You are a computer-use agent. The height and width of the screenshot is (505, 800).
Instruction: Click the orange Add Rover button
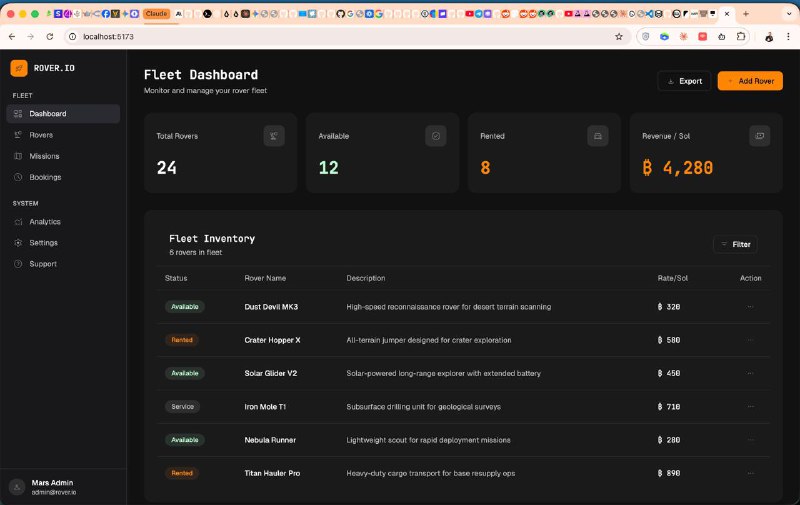click(x=749, y=81)
